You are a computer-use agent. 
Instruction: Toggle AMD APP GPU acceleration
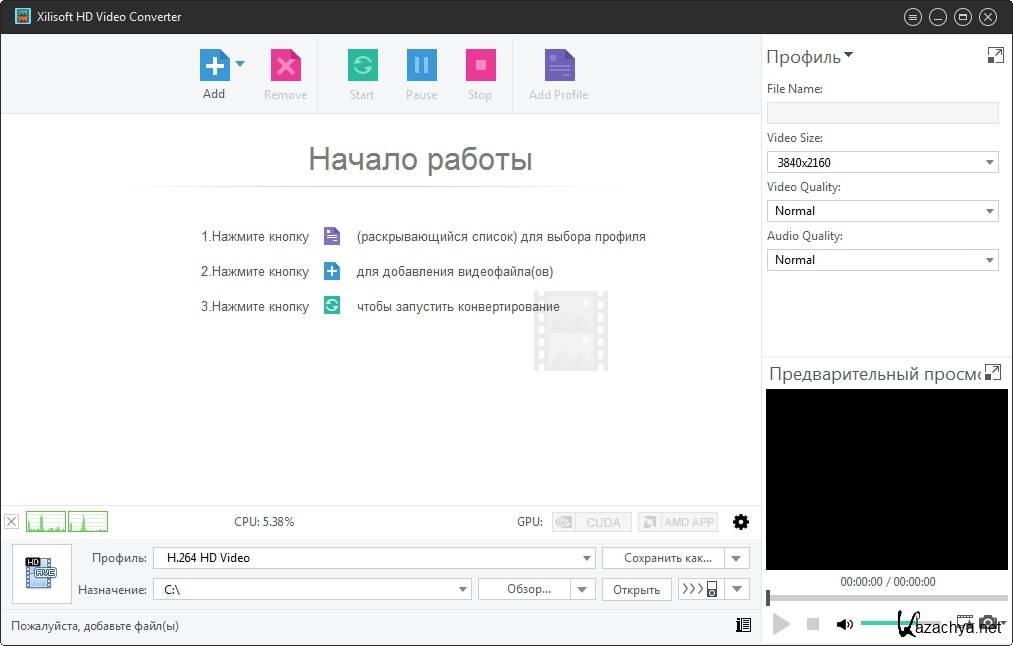point(679,522)
